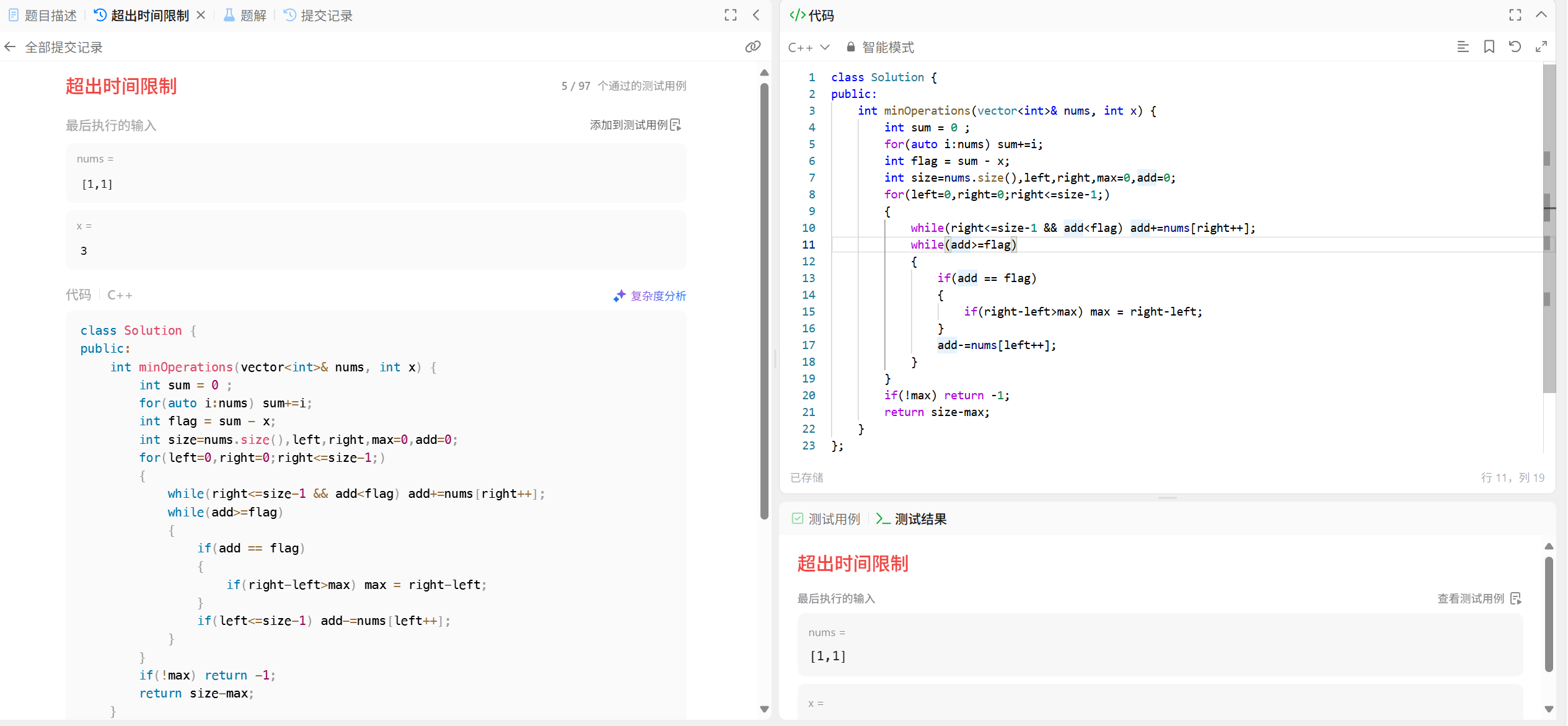Maximize the left description panel
Image resolution: width=1568 pixels, height=726 pixels.
(x=731, y=15)
